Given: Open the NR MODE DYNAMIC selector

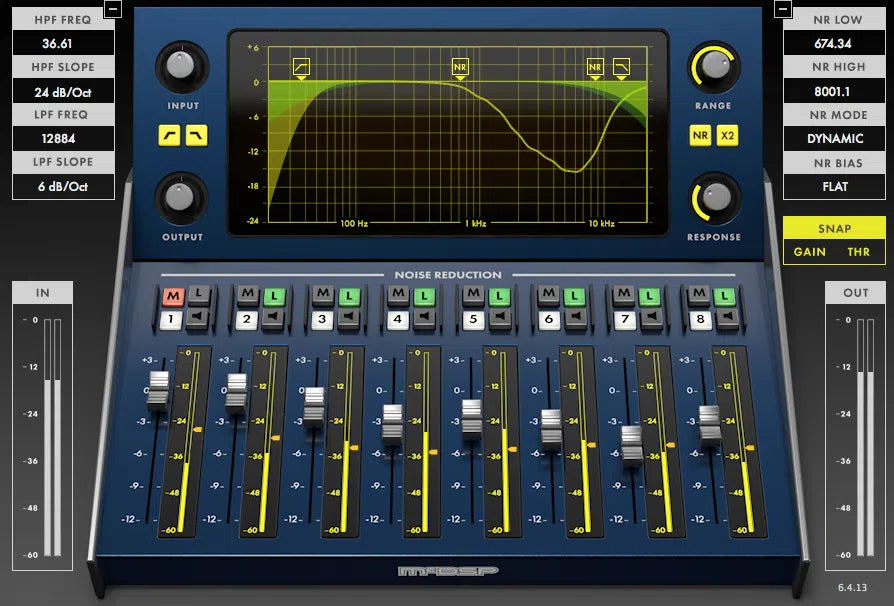Looking at the screenshot, I should (834, 138).
